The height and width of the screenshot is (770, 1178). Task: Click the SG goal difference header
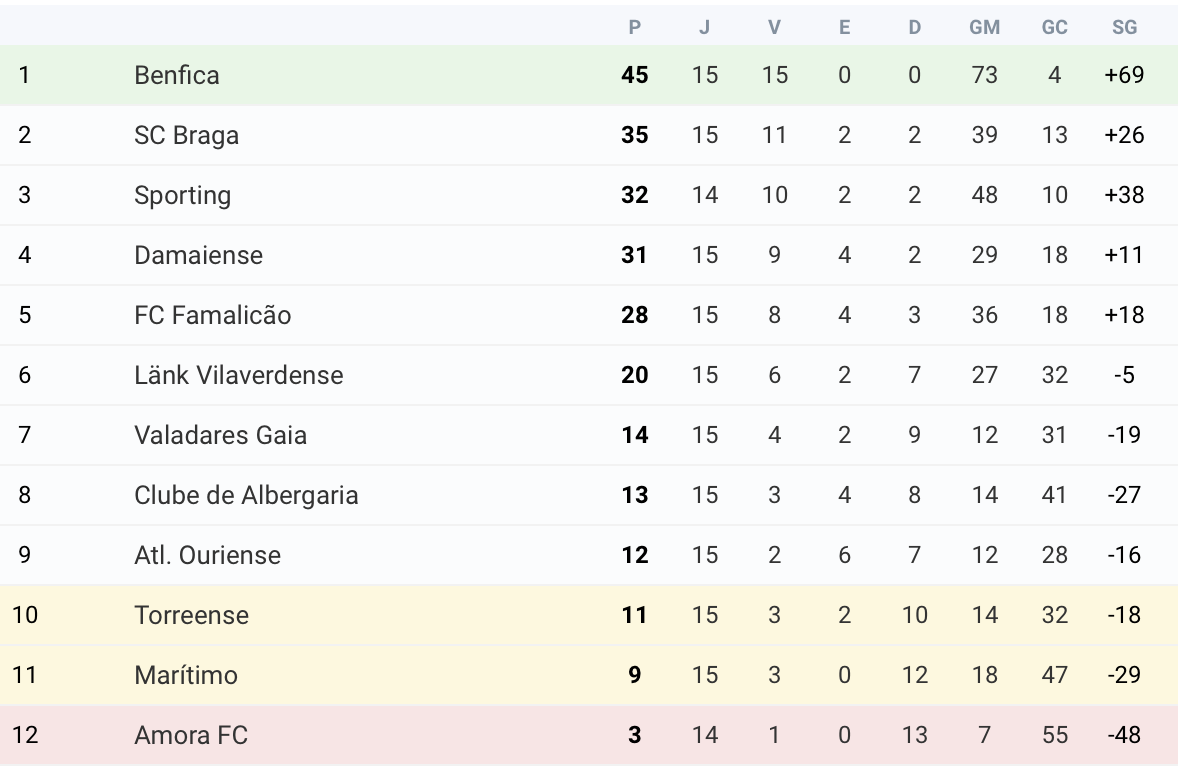1124,28
